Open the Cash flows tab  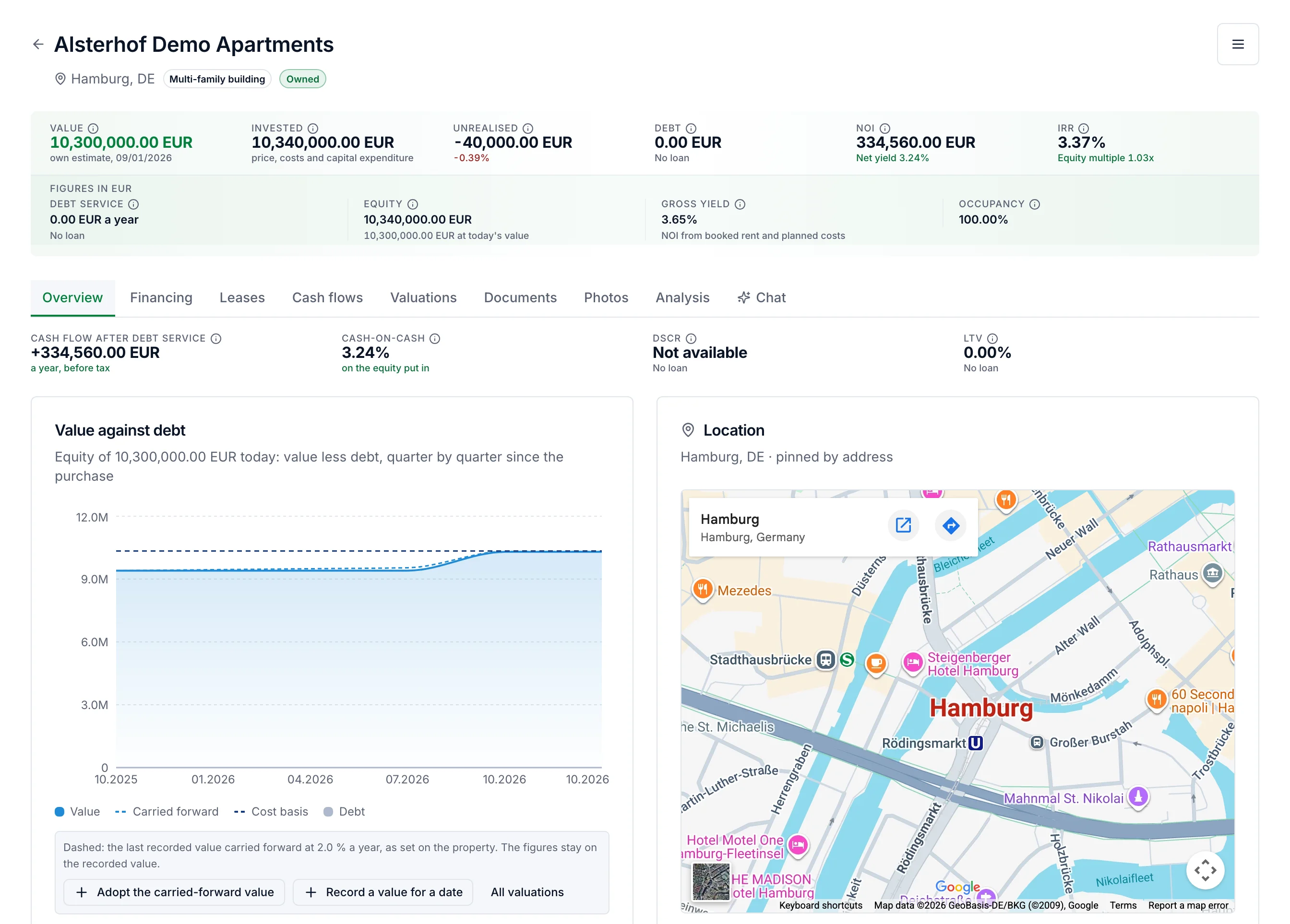click(328, 298)
